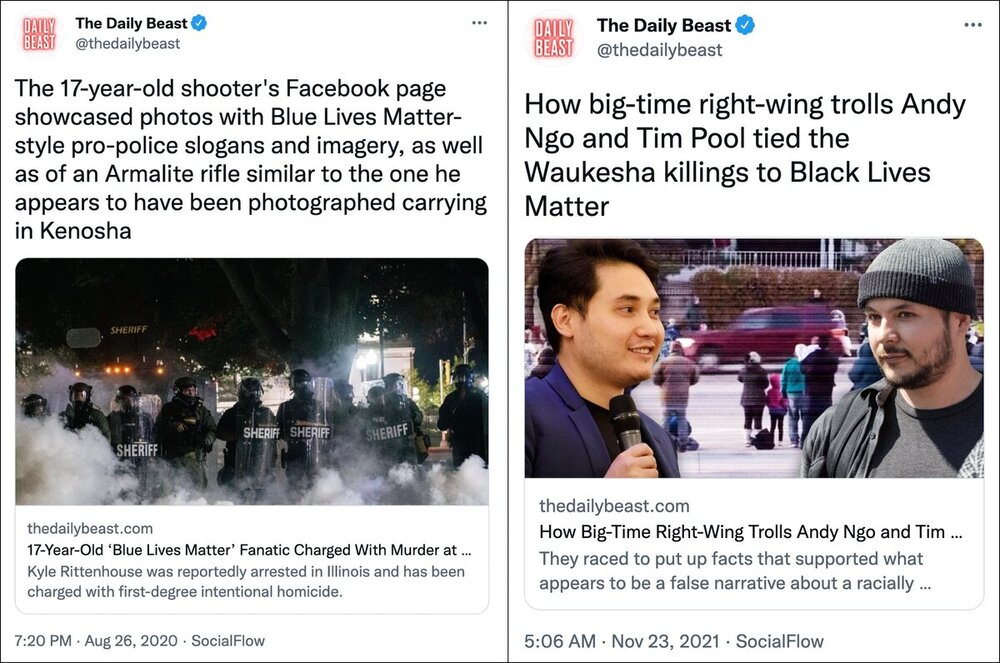Click SocialFlow source on right tweet
1000x663 pixels.
(x=779, y=641)
